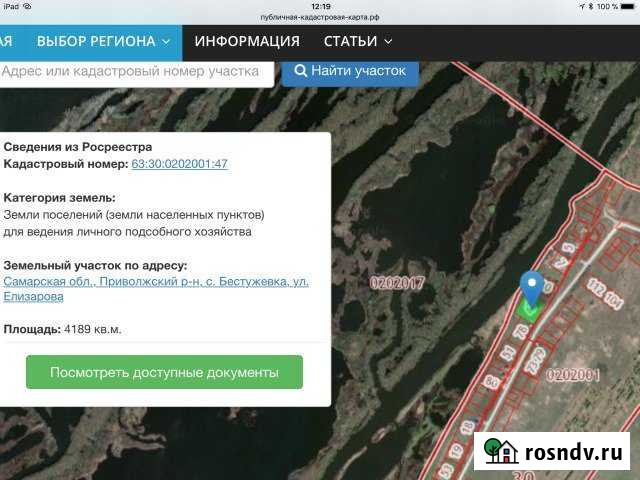Click the Категория земель heading
Image resolution: width=640 pixels, height=480 pixels.
coord(60,198)
